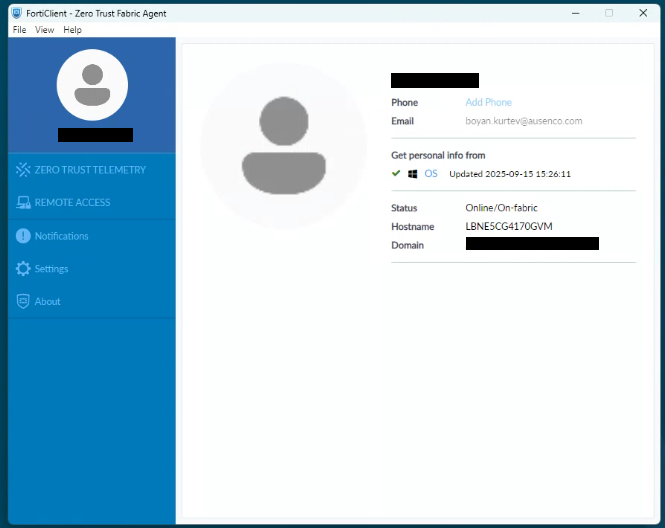Open the File menu

coord(19,30)
